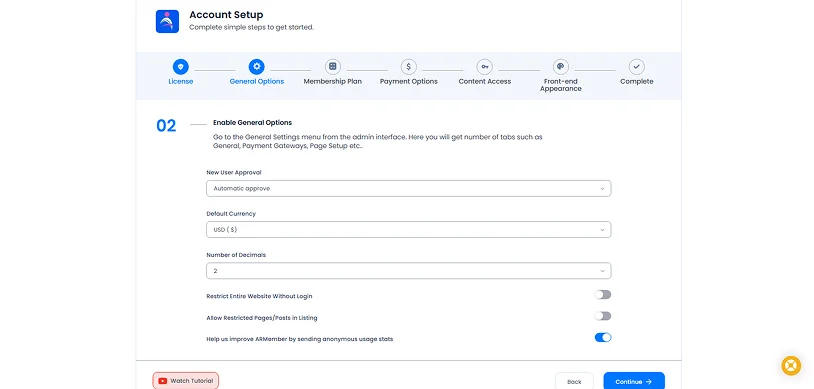Click the New User Approval label
This screenshot has height=389, width=814.
click(x=234, y=172)
